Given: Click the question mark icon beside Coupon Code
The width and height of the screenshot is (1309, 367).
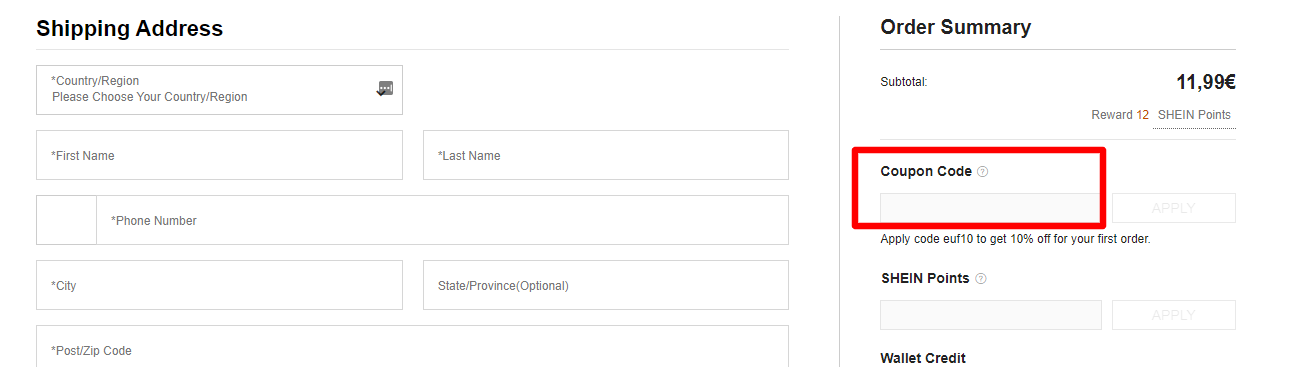Looking at the screenshot, I should pos(982,171).
